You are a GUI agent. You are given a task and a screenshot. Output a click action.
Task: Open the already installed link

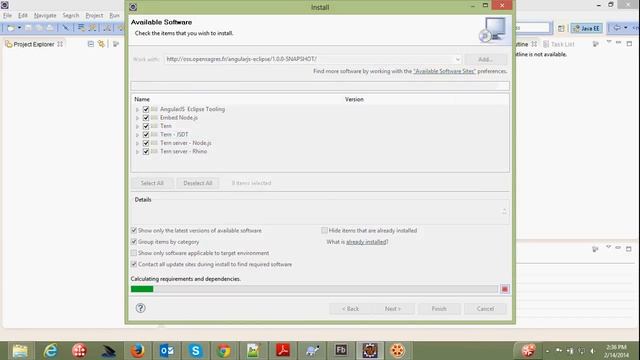(366, 242)
